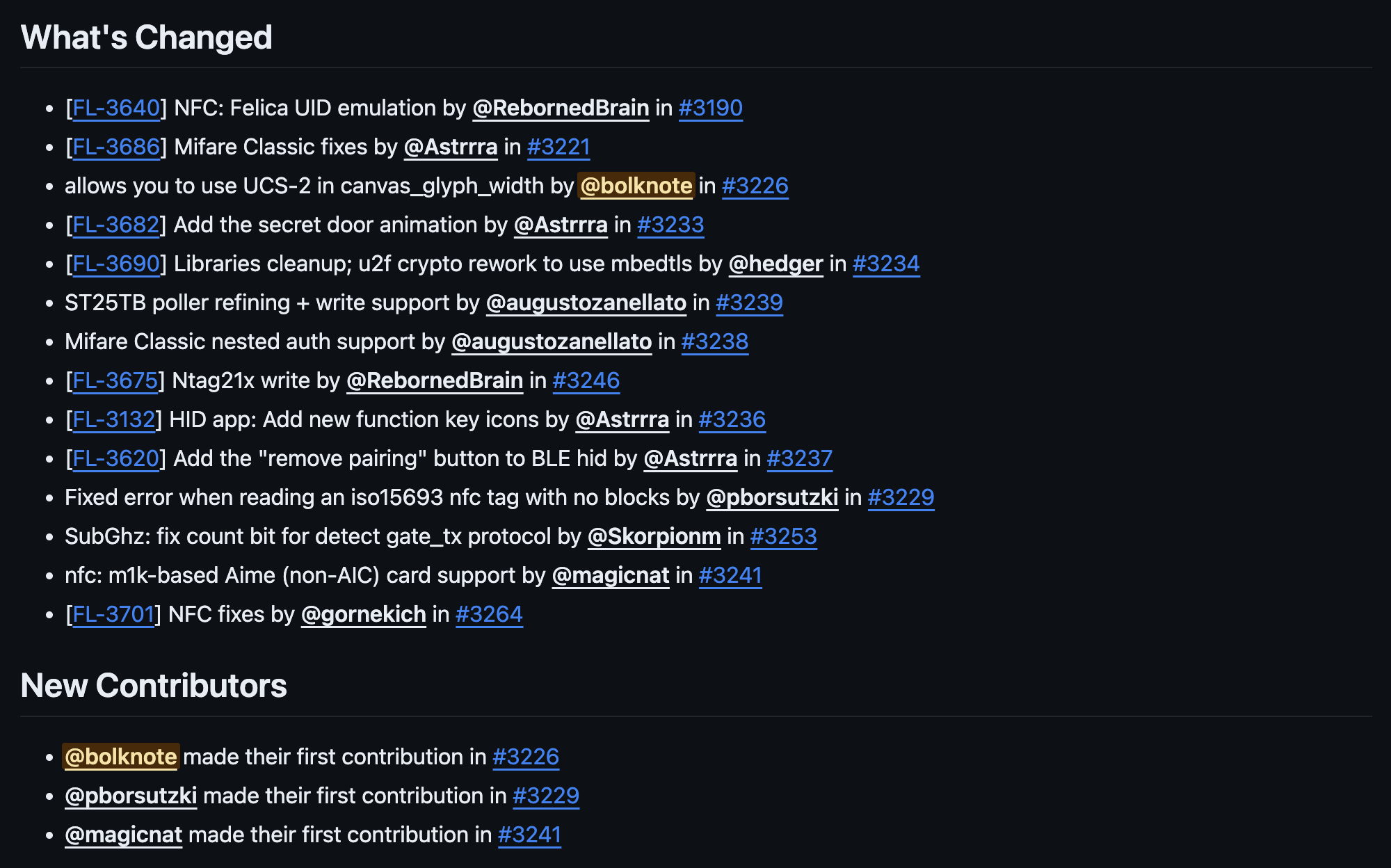Click @magicnat in New Contributors list
This screenshot has width=1391, height=868.
tap(123, 835)
